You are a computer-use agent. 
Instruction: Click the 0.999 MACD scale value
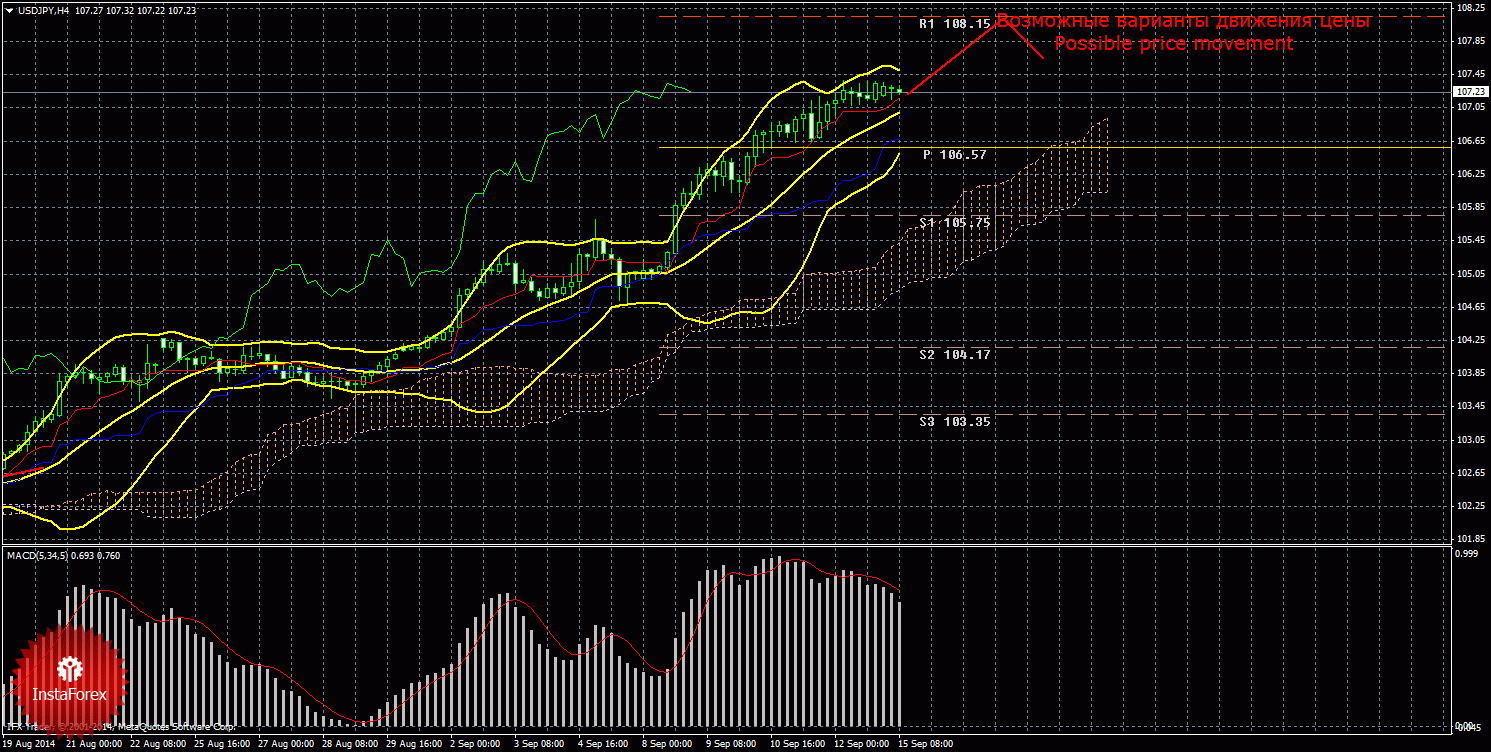click(x=1467, y=553)
